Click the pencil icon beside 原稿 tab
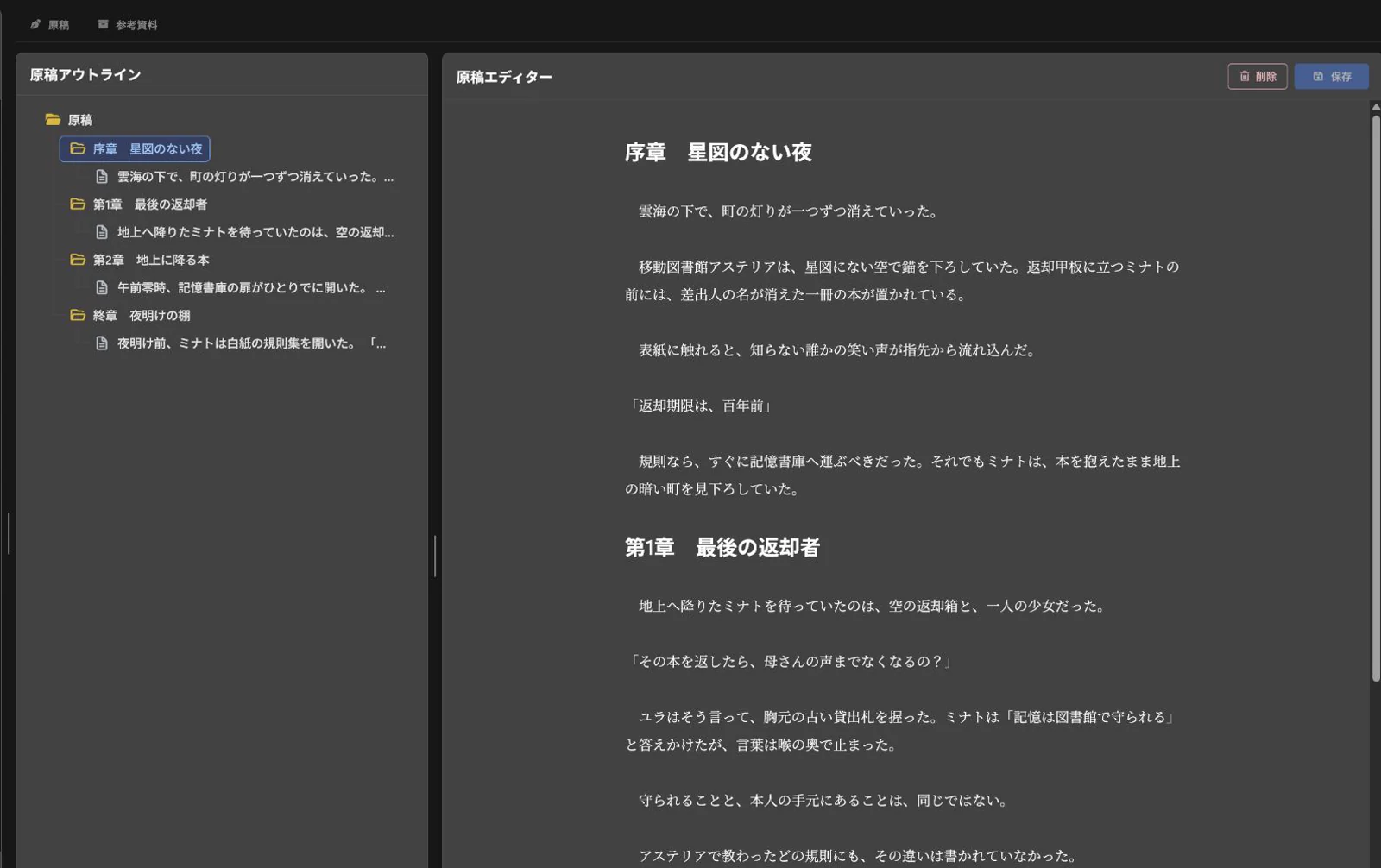Image resolution: width=1381 pixels, height=868 pixels. coord(35,25)
